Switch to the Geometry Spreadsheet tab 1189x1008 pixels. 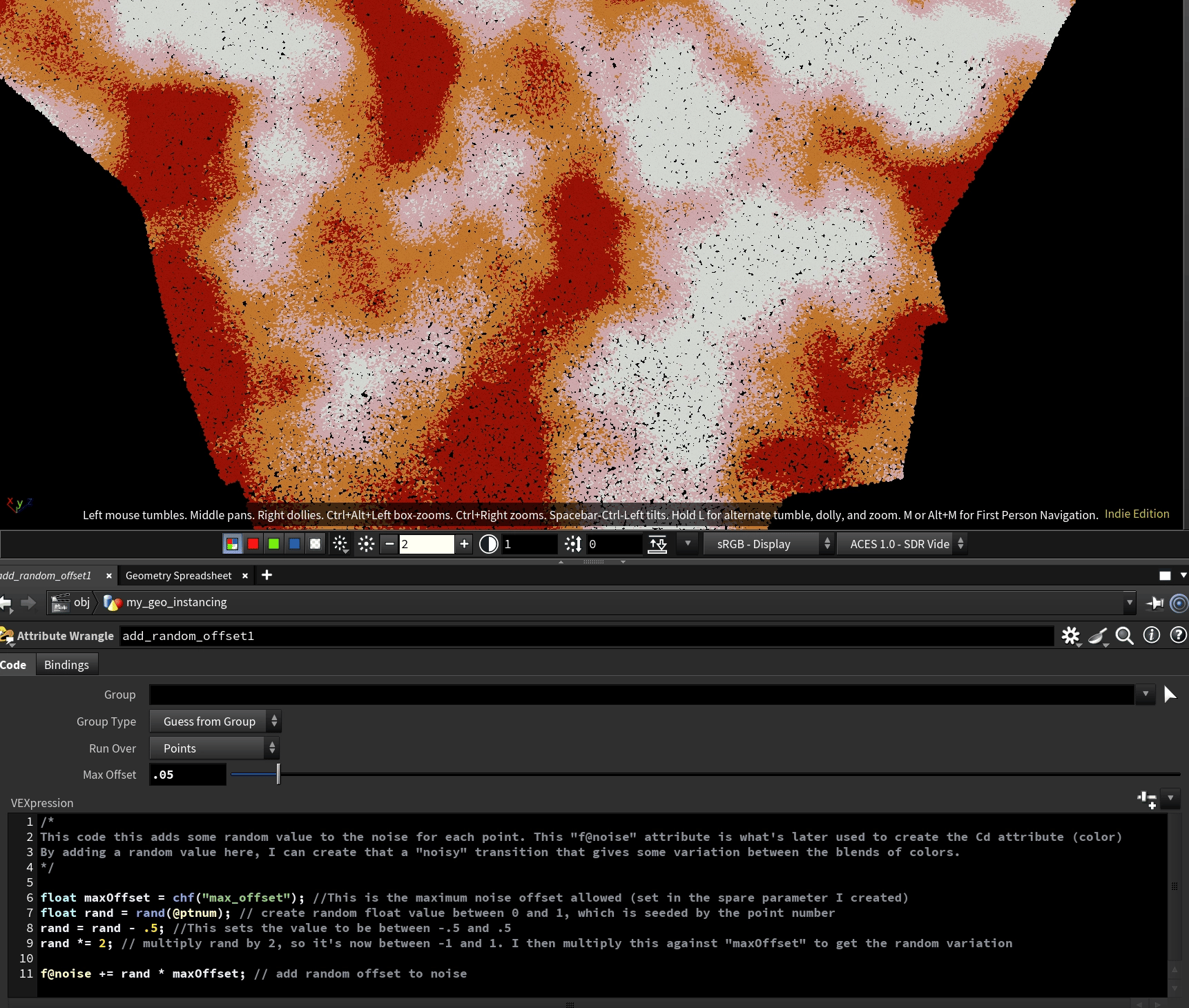tap(179, 576)
